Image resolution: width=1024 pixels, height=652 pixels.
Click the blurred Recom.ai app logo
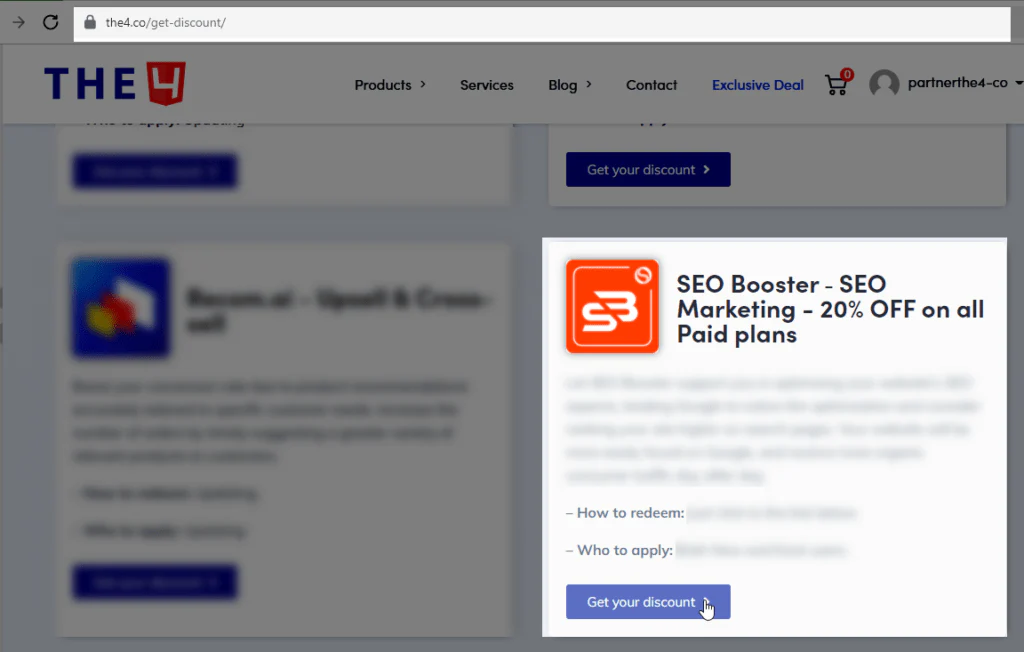(121, 308)
